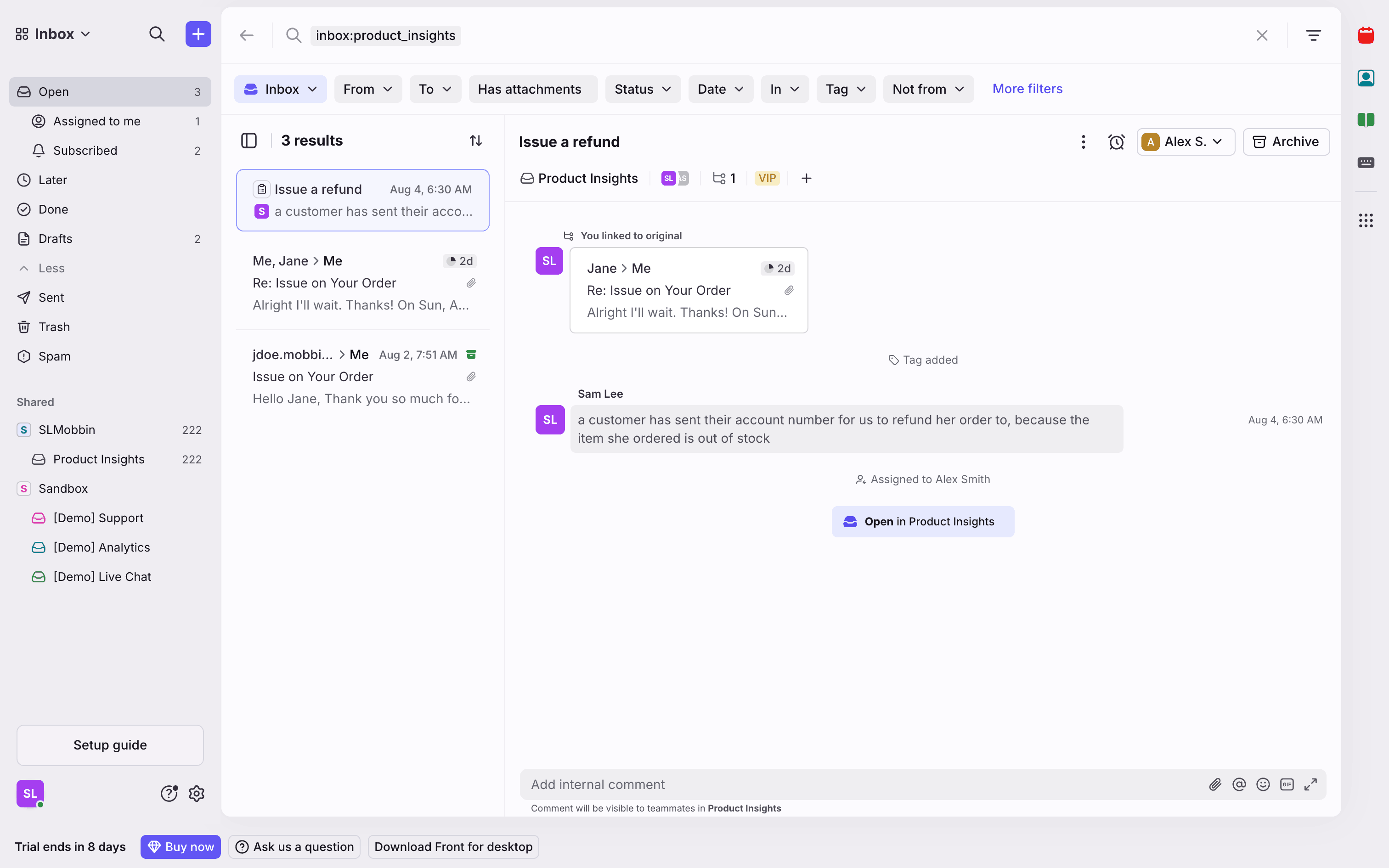Open the Alex S. assignee dropdown
The height and width of the screenshot is (868, 1389).
[1185, 142]
